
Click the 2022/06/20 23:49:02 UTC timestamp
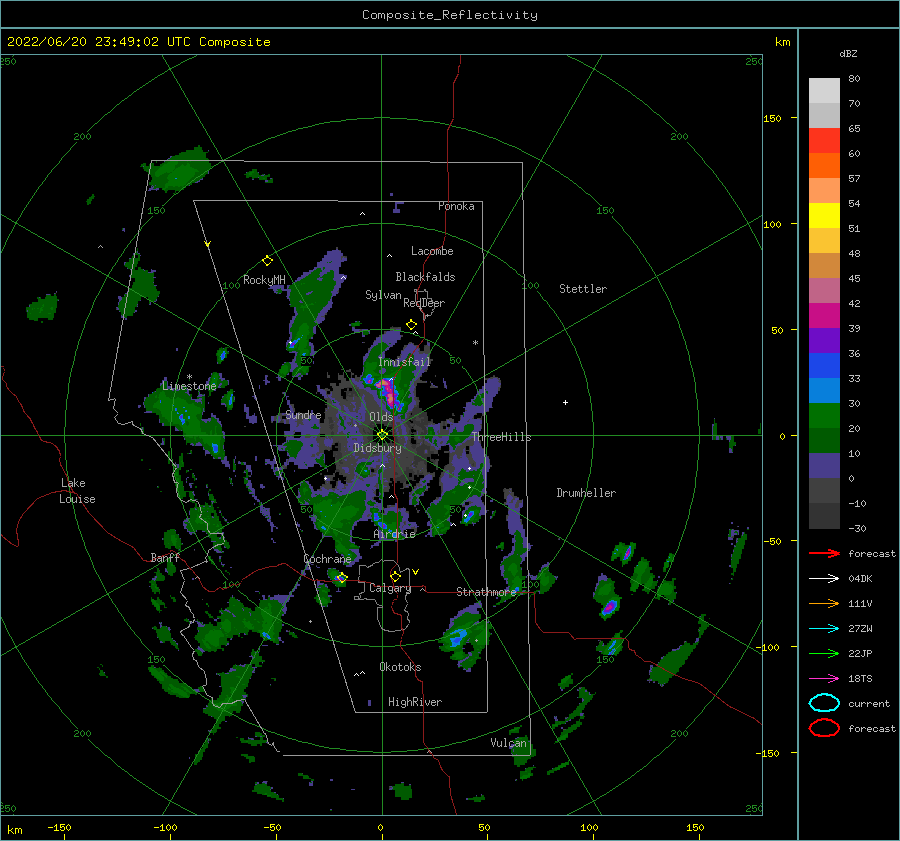[x=99, y=42]
